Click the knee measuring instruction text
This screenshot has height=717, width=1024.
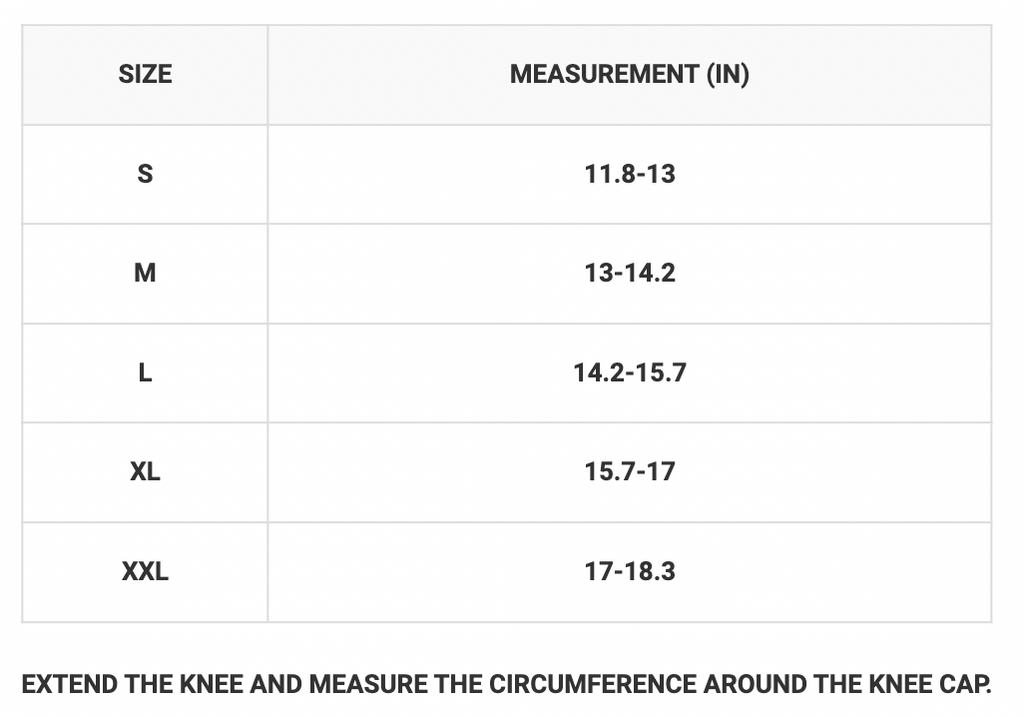[x=507, y=684]
